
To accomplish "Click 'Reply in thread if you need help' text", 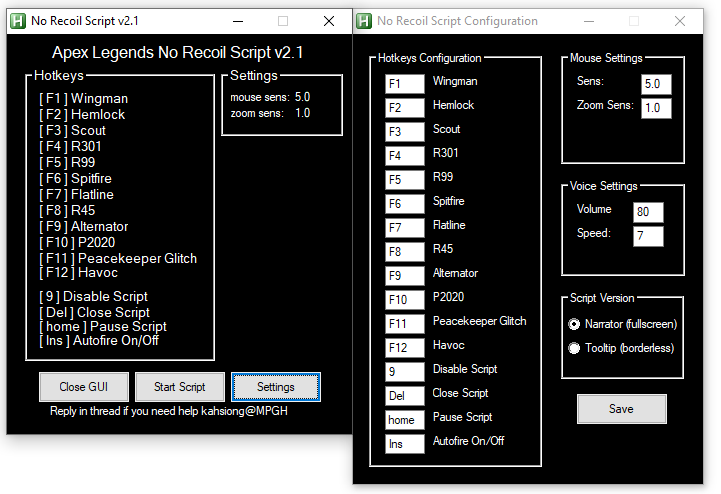I will [124, 411].
